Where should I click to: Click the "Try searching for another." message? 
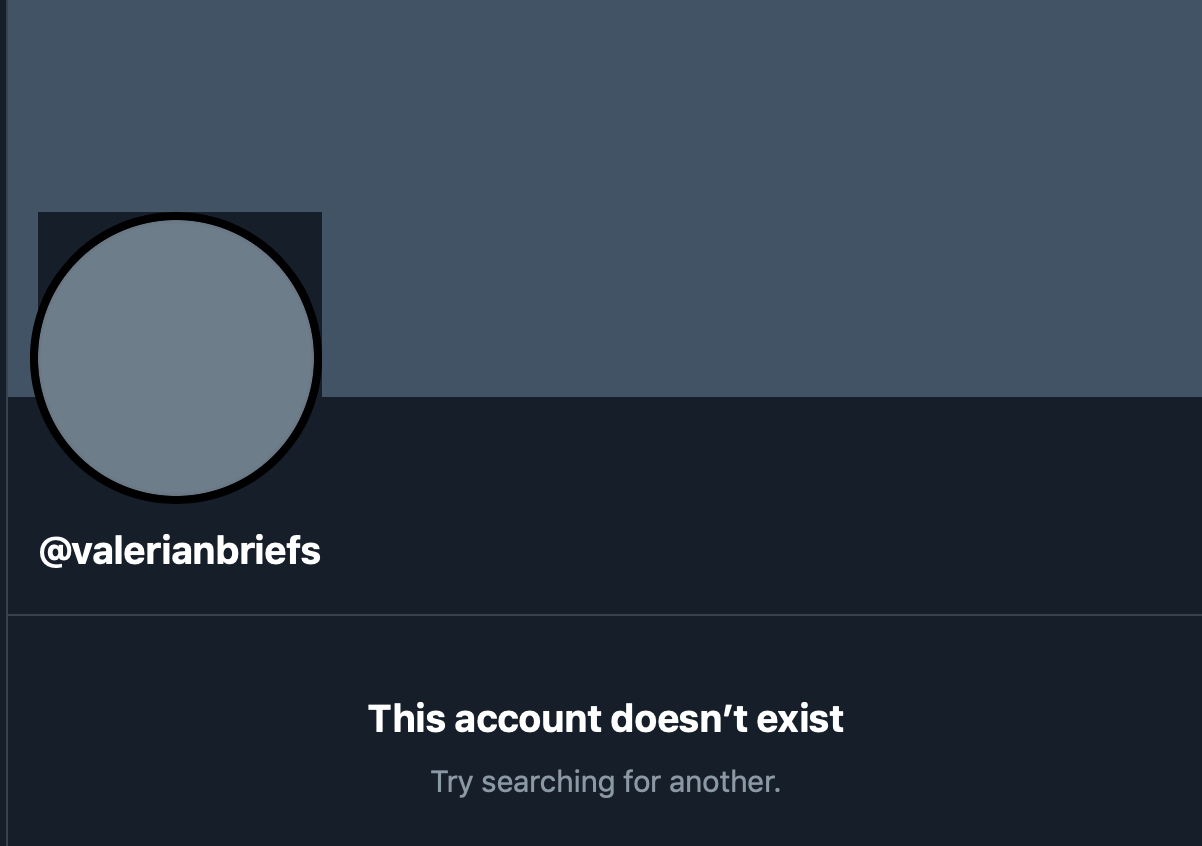pos(606,782)
